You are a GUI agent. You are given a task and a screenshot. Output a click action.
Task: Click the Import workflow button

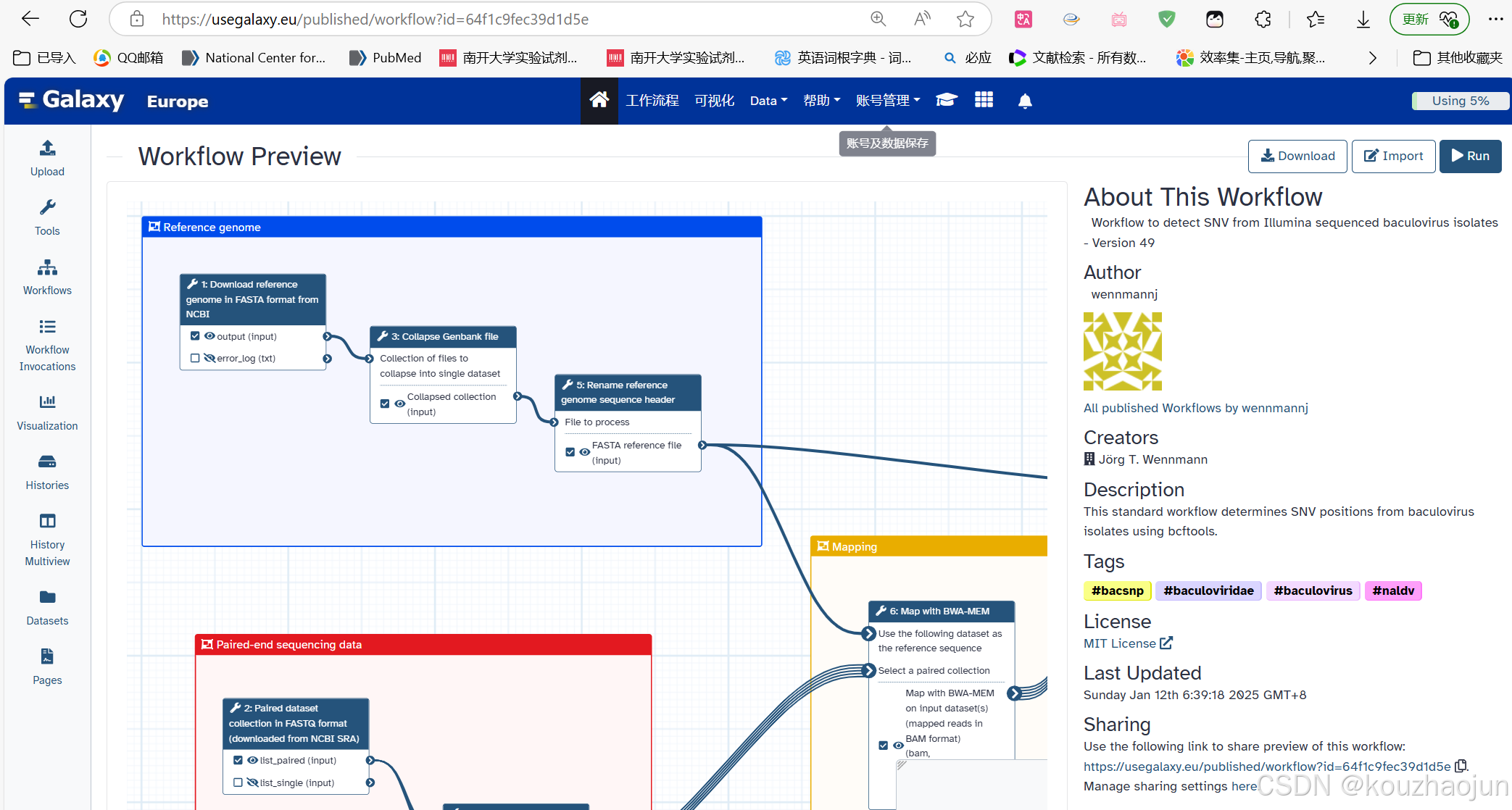[1393, 156]
